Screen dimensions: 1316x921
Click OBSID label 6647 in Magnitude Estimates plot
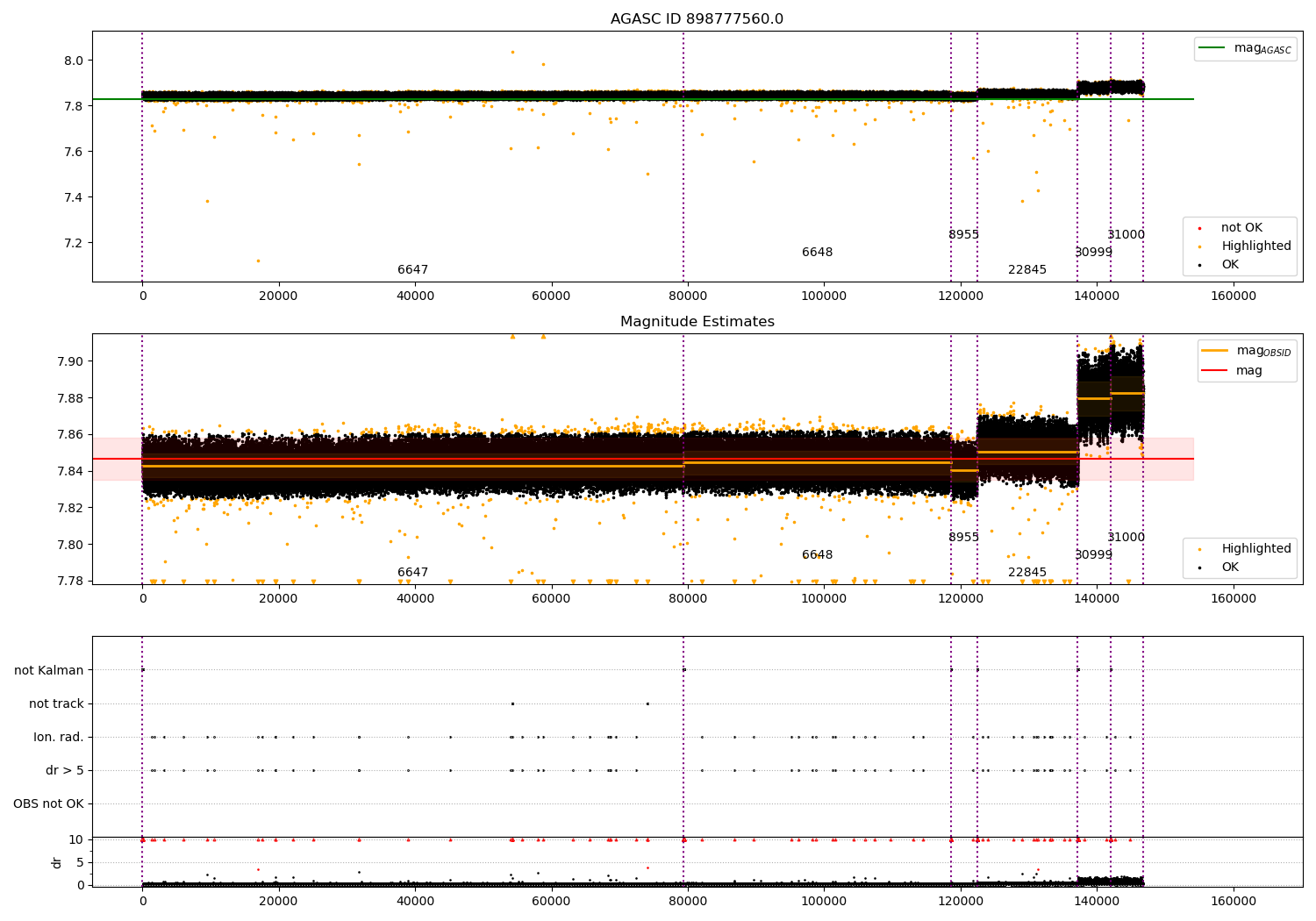413,573
